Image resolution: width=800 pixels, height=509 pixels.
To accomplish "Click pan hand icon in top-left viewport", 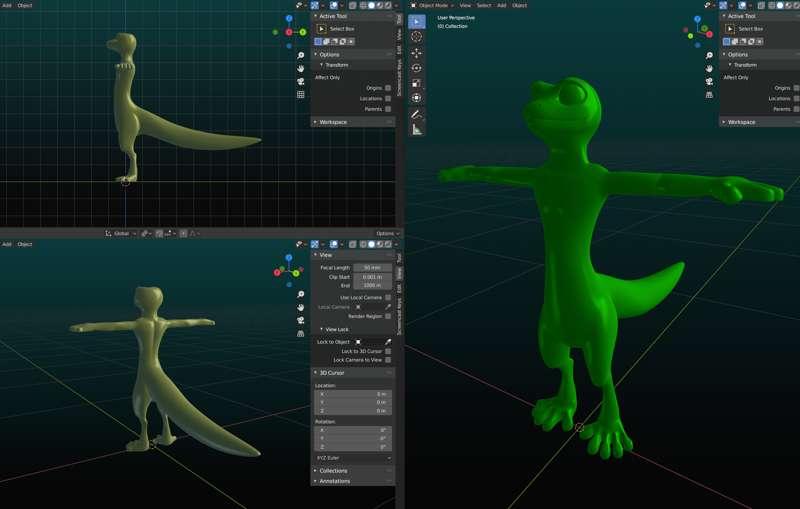I will [301, 68].
